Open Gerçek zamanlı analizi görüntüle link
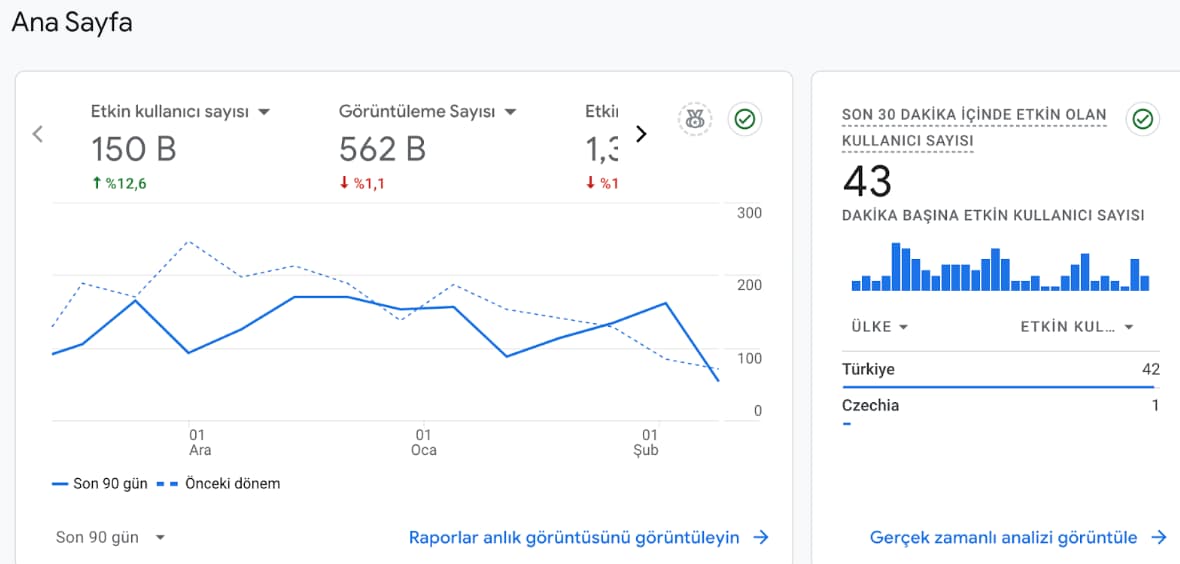 pyautogui.click(x=1003, y=538)
